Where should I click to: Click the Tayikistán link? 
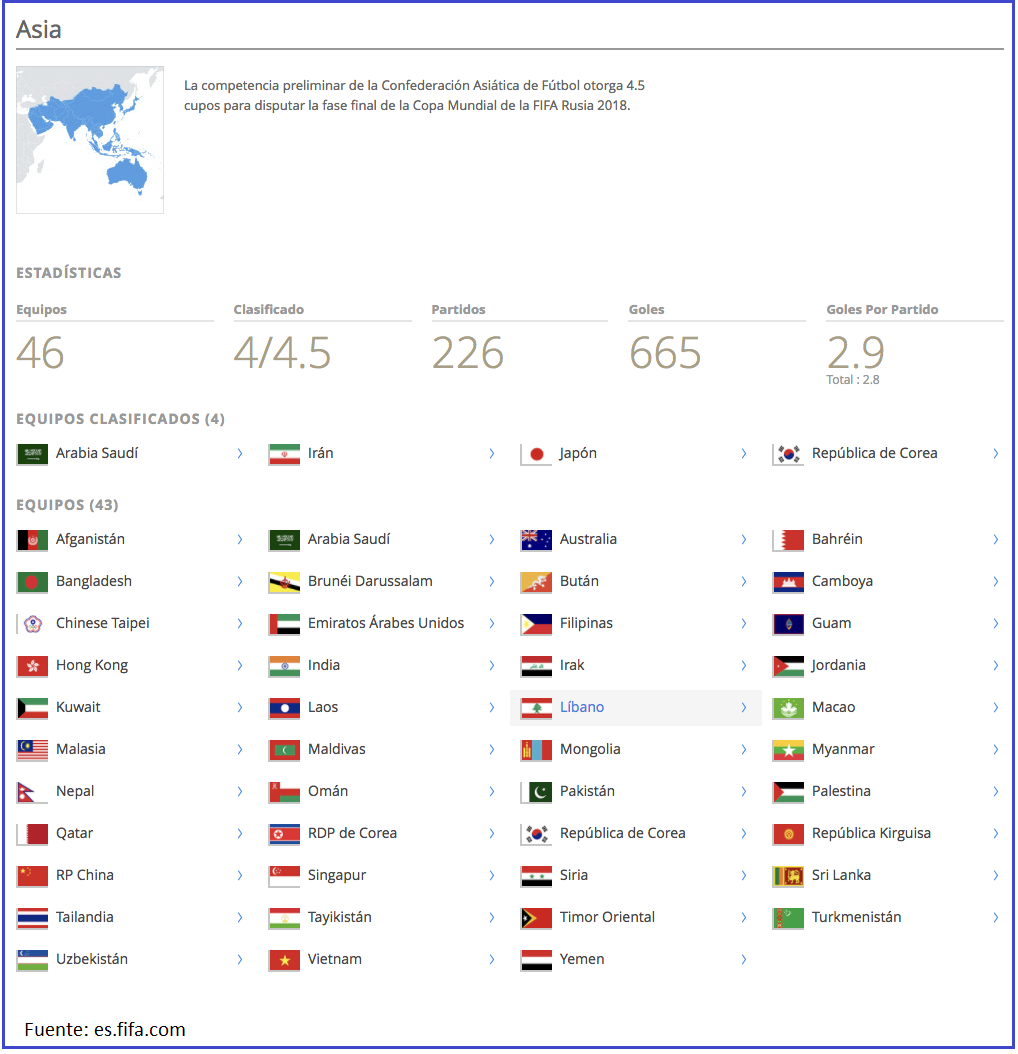[340, 918]
